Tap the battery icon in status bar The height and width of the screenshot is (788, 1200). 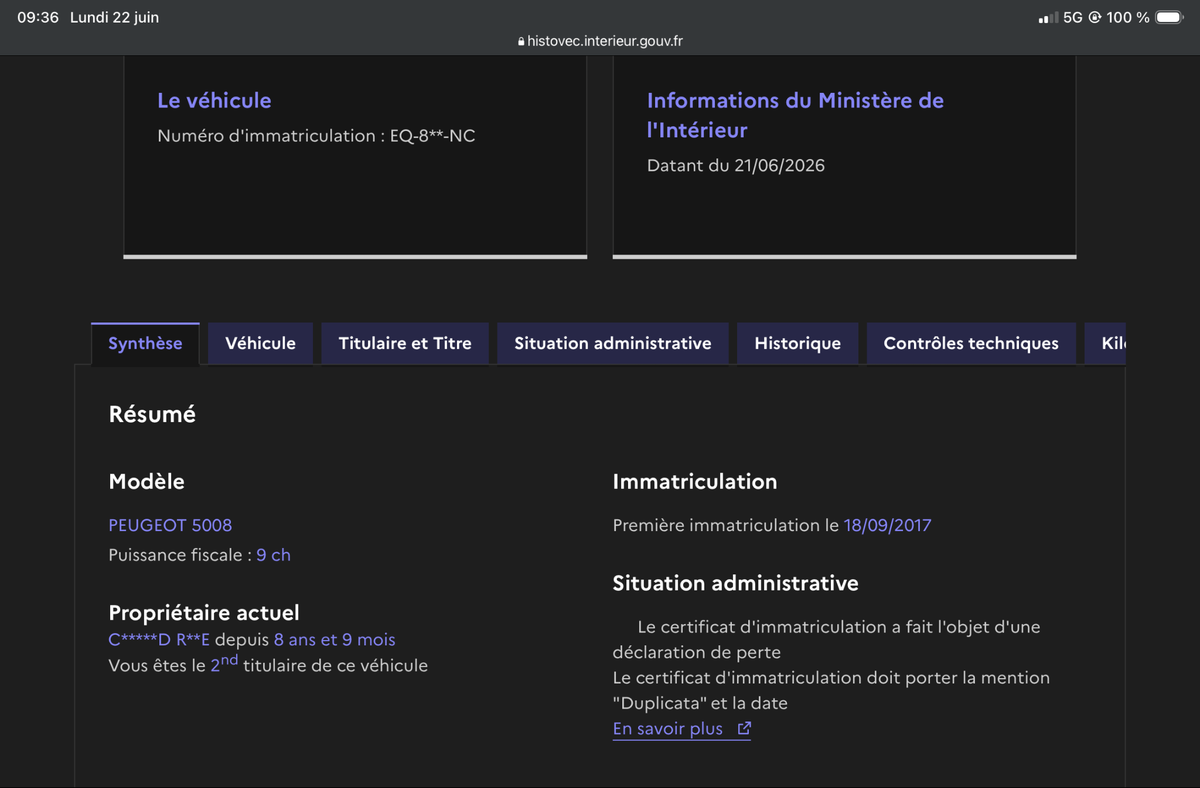click(1169, 17)
